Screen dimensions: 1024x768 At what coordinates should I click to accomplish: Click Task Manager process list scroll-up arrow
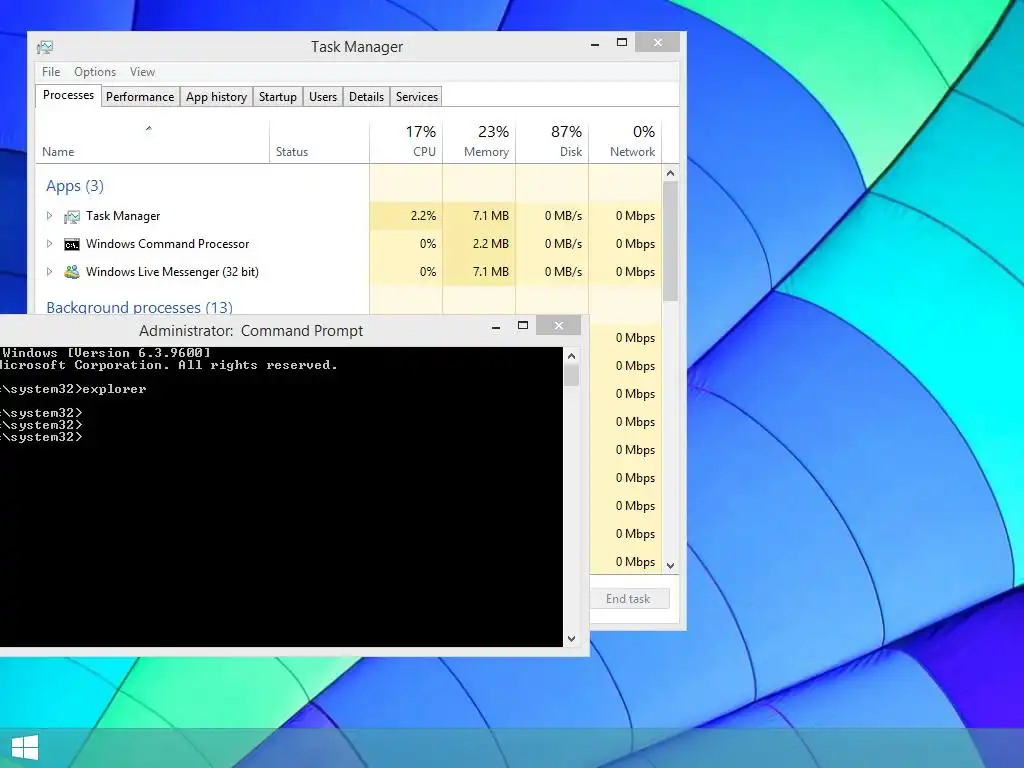click(x=670, y=173)
